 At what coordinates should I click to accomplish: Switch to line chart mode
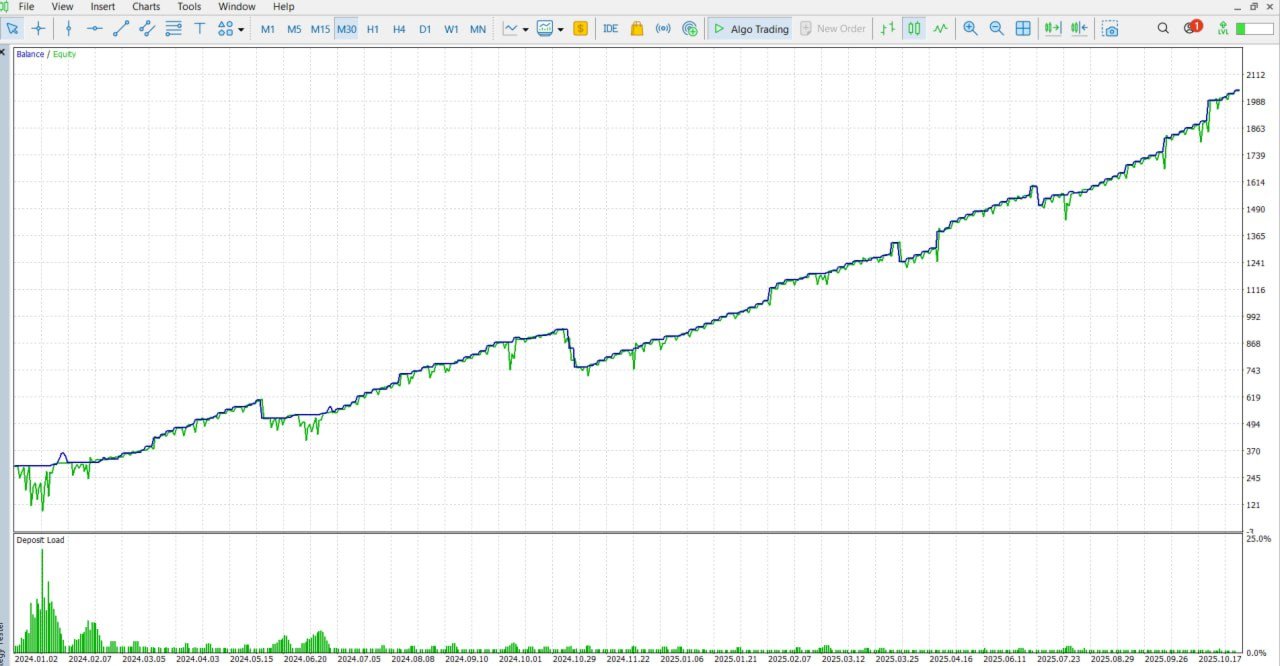tap(940, 29)
